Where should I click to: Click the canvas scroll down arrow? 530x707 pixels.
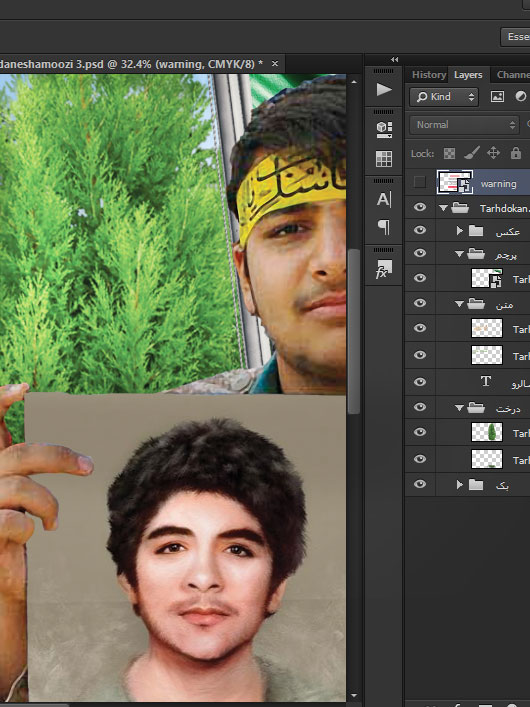click(x=354, y=696)
